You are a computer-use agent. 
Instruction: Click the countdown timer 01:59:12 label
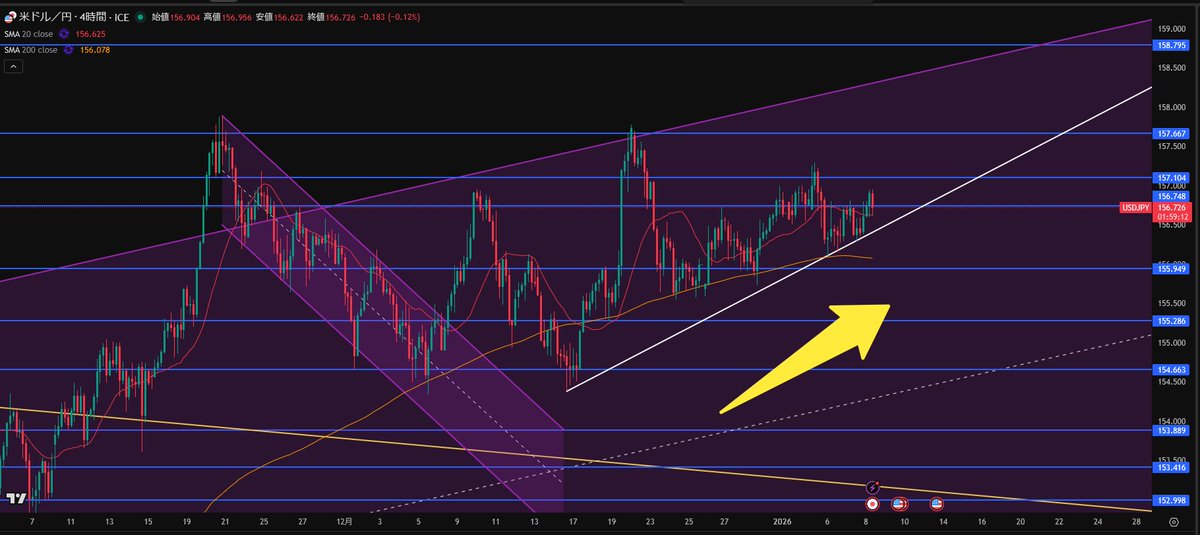click(1172, 216)
